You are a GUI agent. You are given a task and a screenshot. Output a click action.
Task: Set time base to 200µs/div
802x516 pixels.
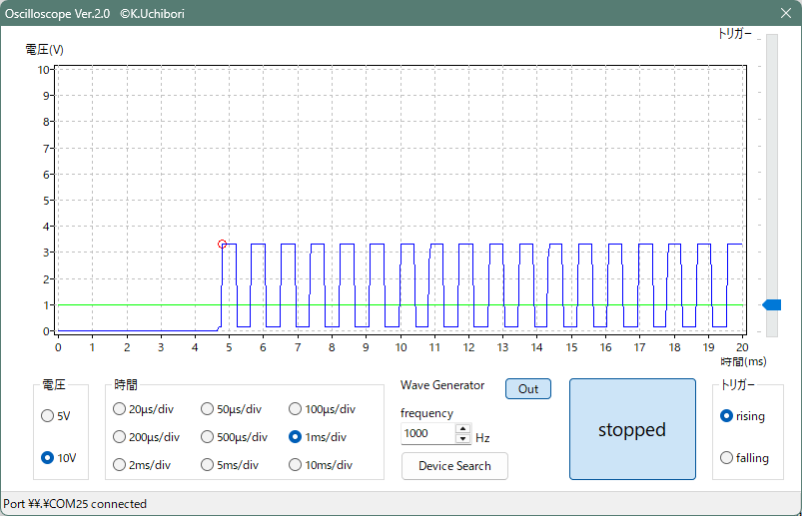(120, 436)
